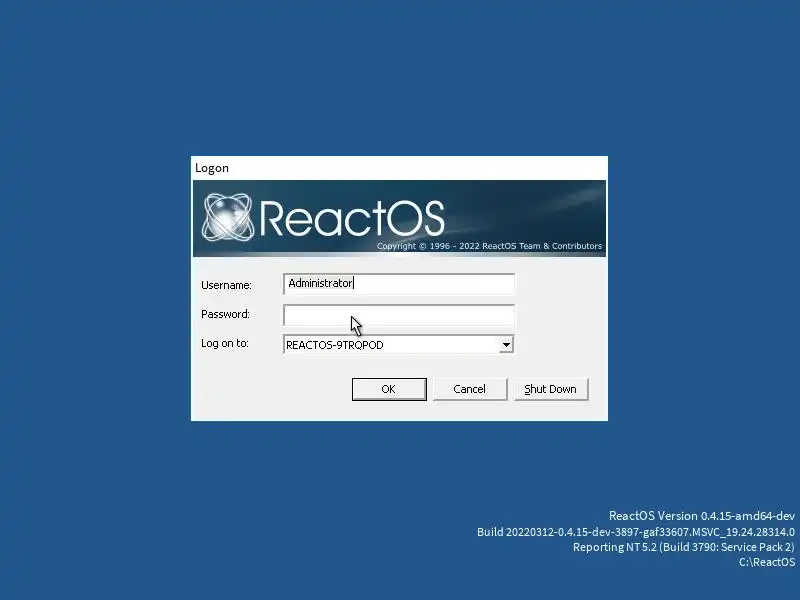Click the C:\ReactOS path text

(x=767, y=562)
